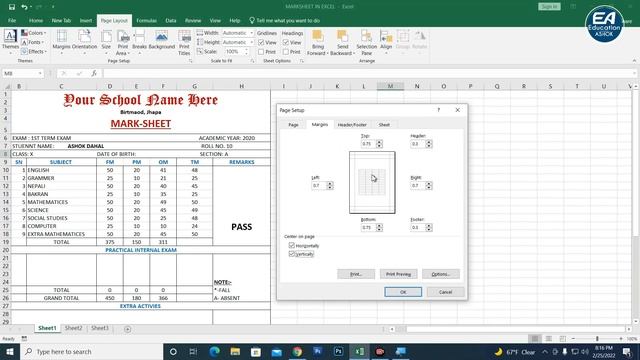Click the Options... button

(x=441, y=274)
